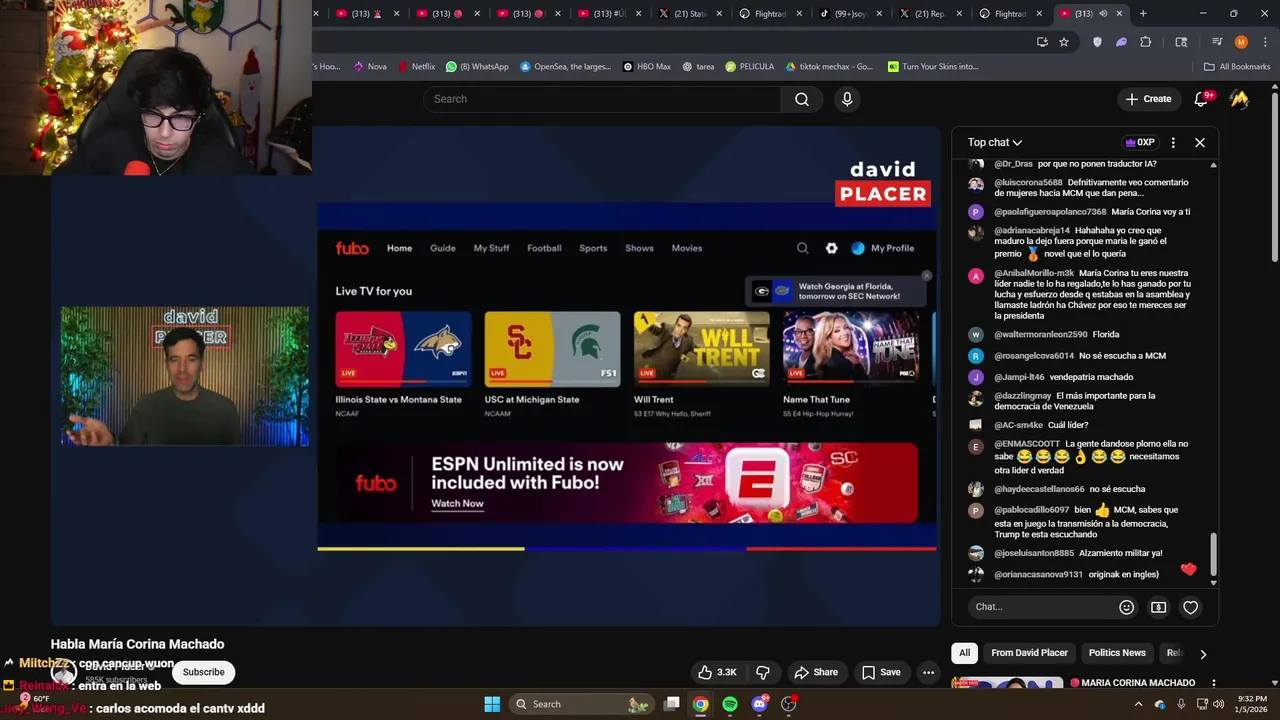Mute the playing YouTube browser tab
1280x720 pixels.
1103,14
